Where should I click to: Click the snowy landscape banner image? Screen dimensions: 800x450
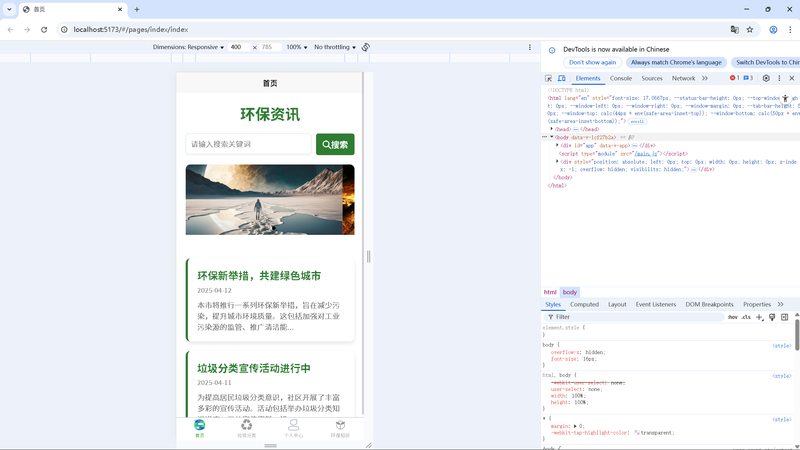[264, 199]
